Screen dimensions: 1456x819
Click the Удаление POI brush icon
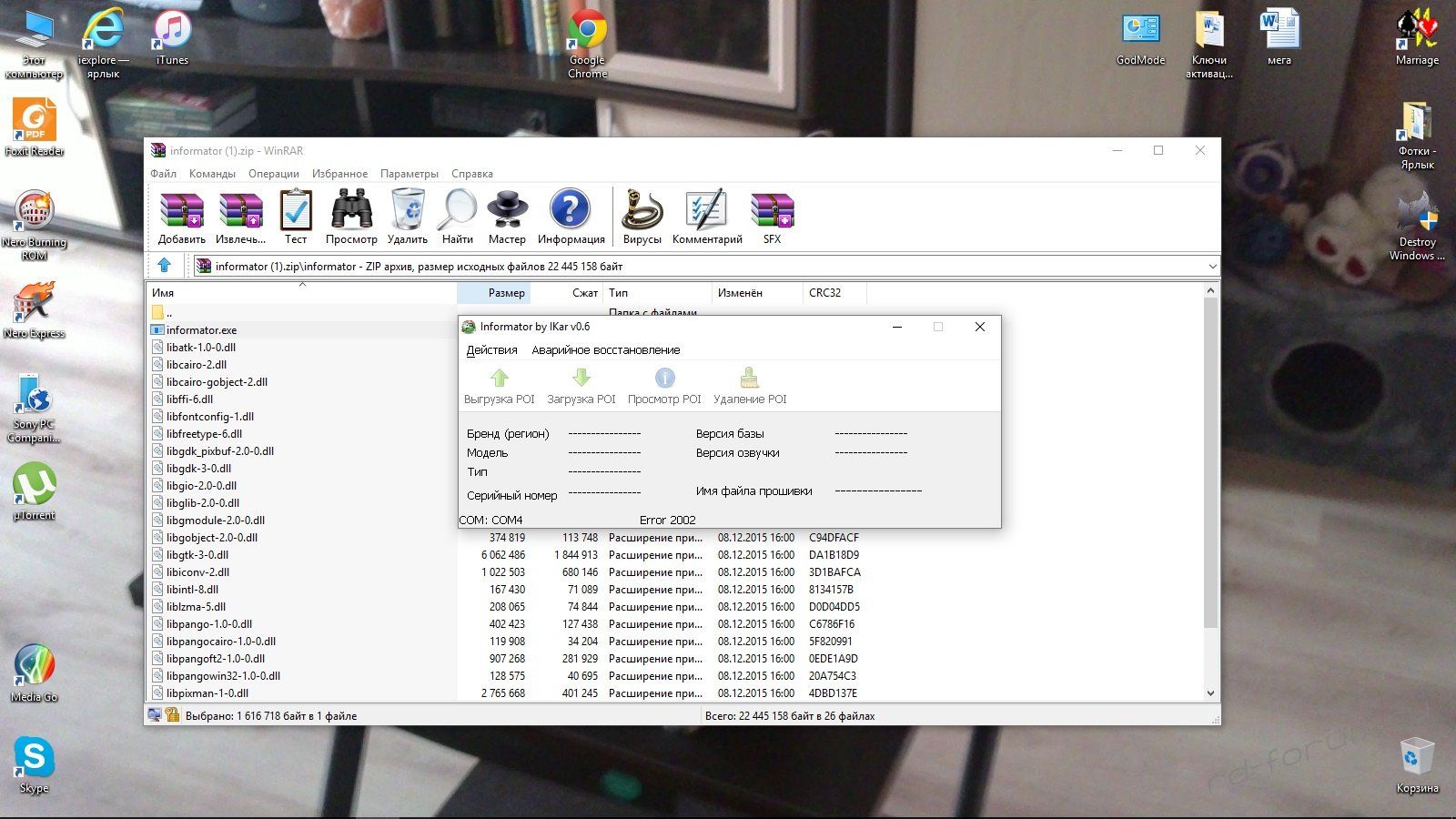750,386
